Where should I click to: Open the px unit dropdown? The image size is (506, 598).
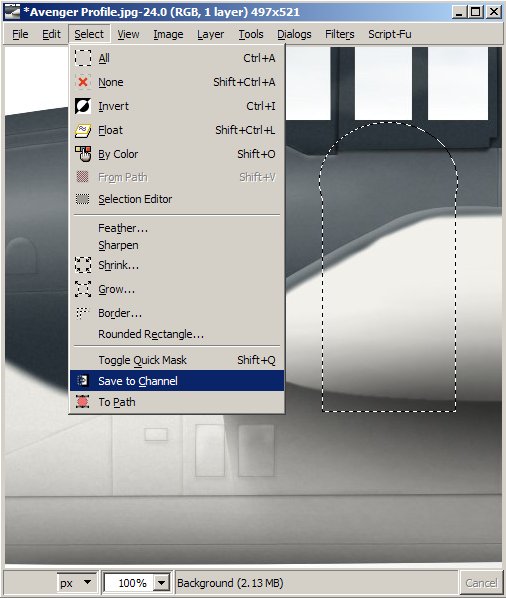(77, 582)
